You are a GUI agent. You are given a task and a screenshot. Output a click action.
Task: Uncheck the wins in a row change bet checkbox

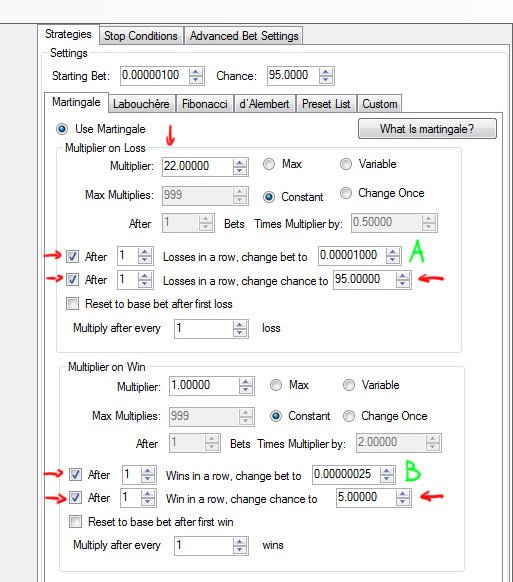[75, 474]
